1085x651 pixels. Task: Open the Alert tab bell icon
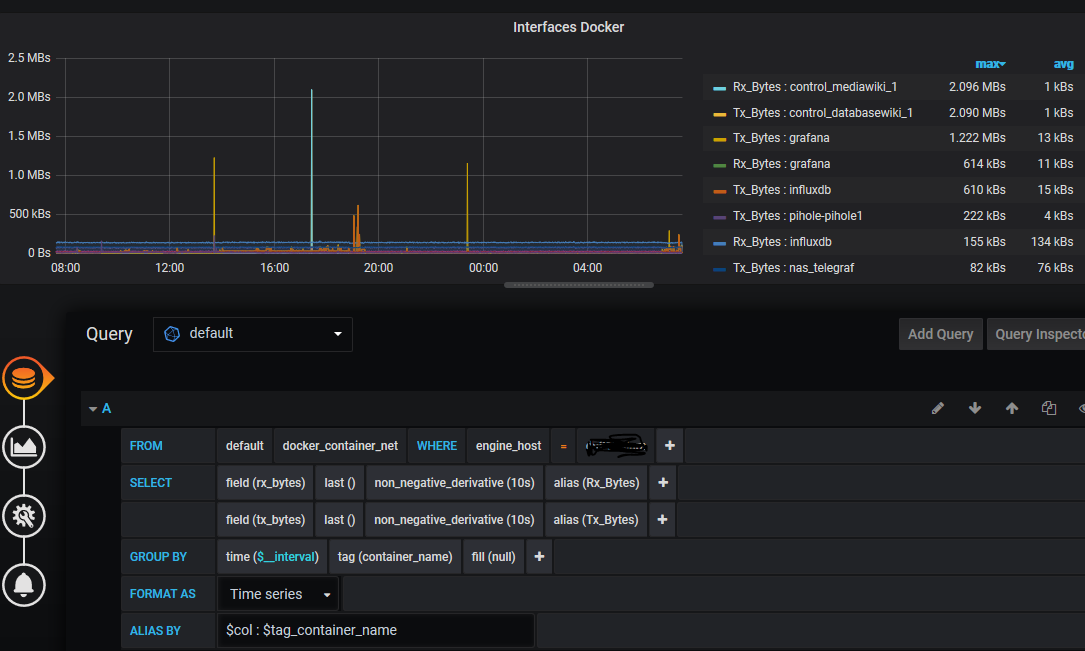23,583
